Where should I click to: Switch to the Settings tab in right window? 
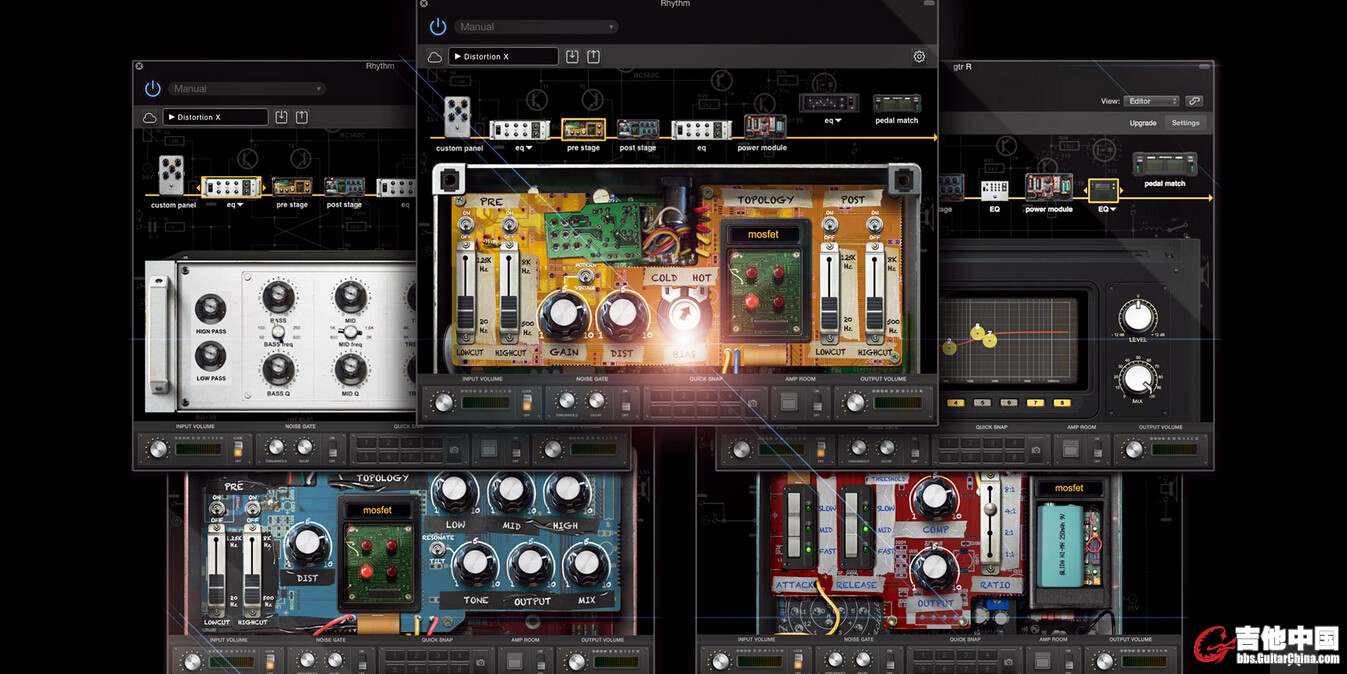coord(1185,123)
